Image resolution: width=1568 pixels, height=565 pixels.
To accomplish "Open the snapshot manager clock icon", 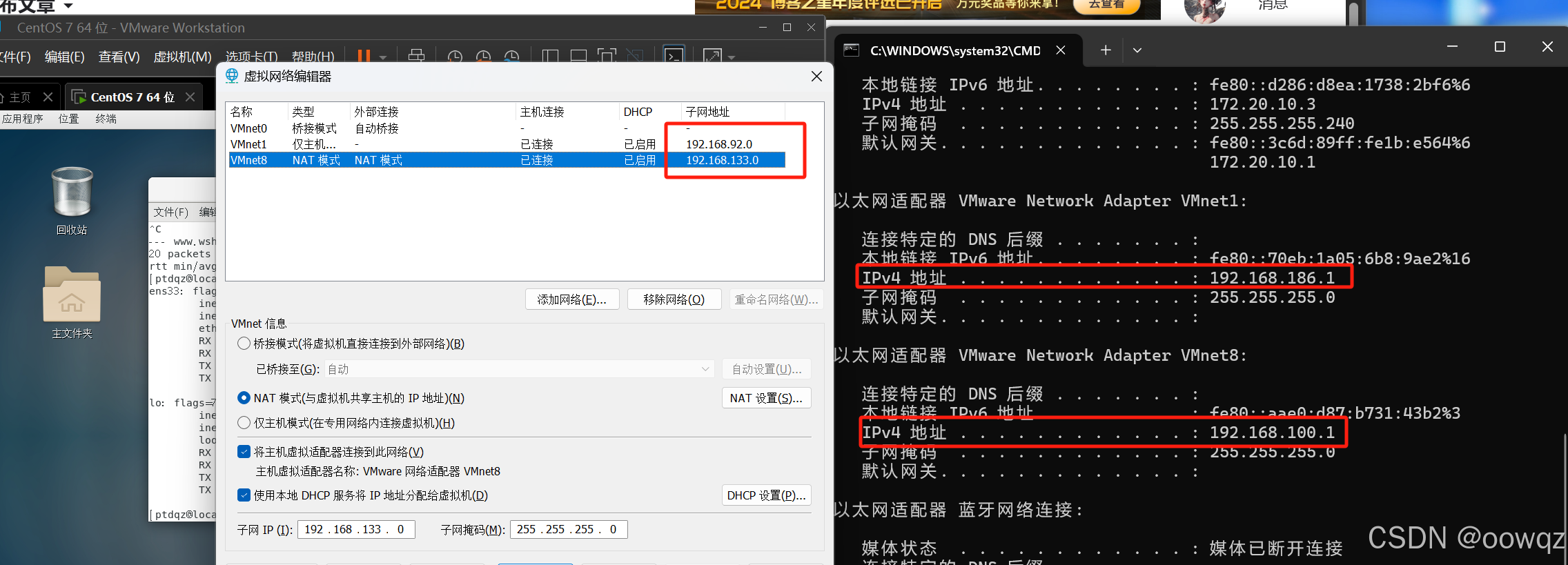I will pos(511,57).
